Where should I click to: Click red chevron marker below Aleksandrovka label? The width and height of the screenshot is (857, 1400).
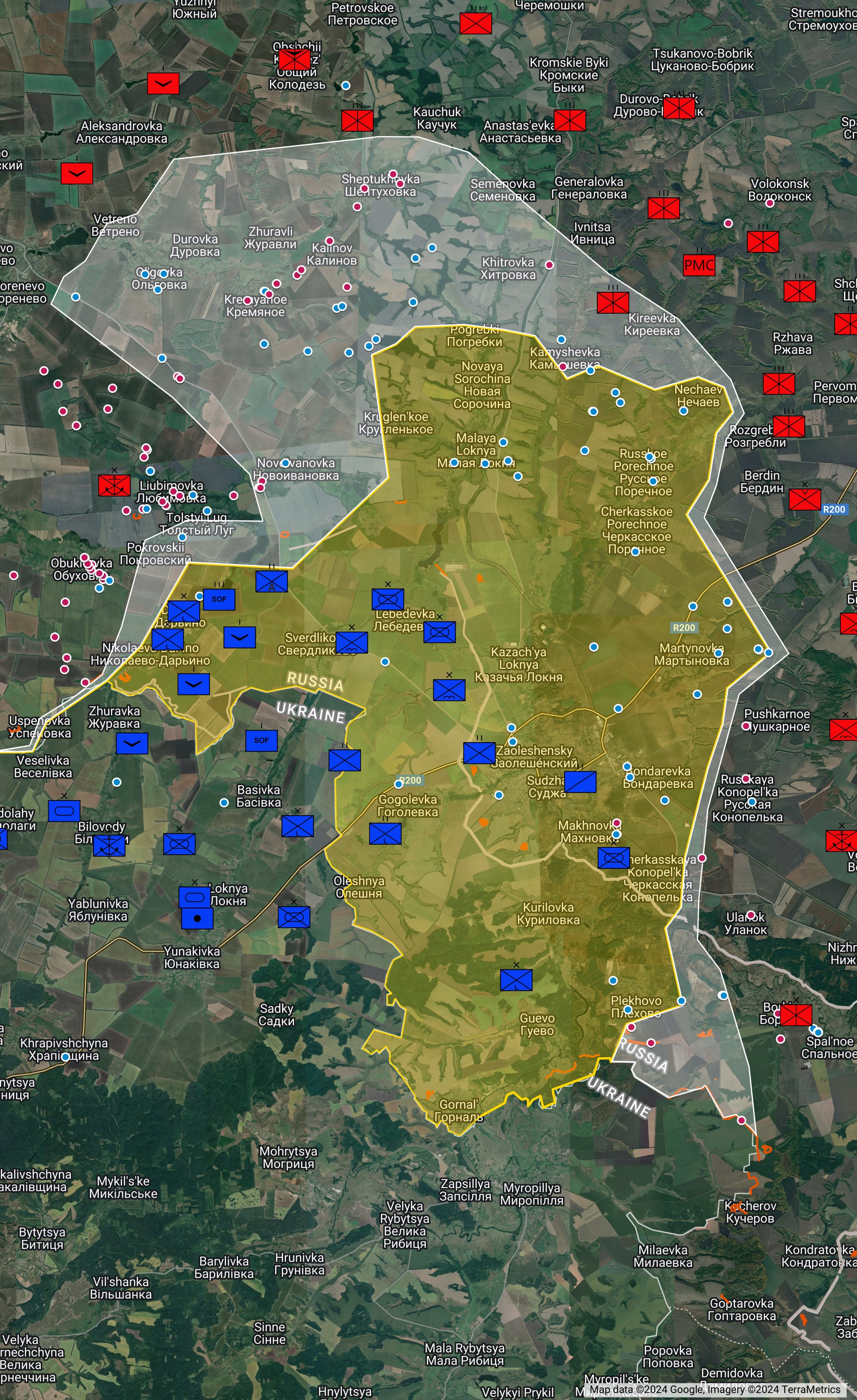[x=77, y=173]
